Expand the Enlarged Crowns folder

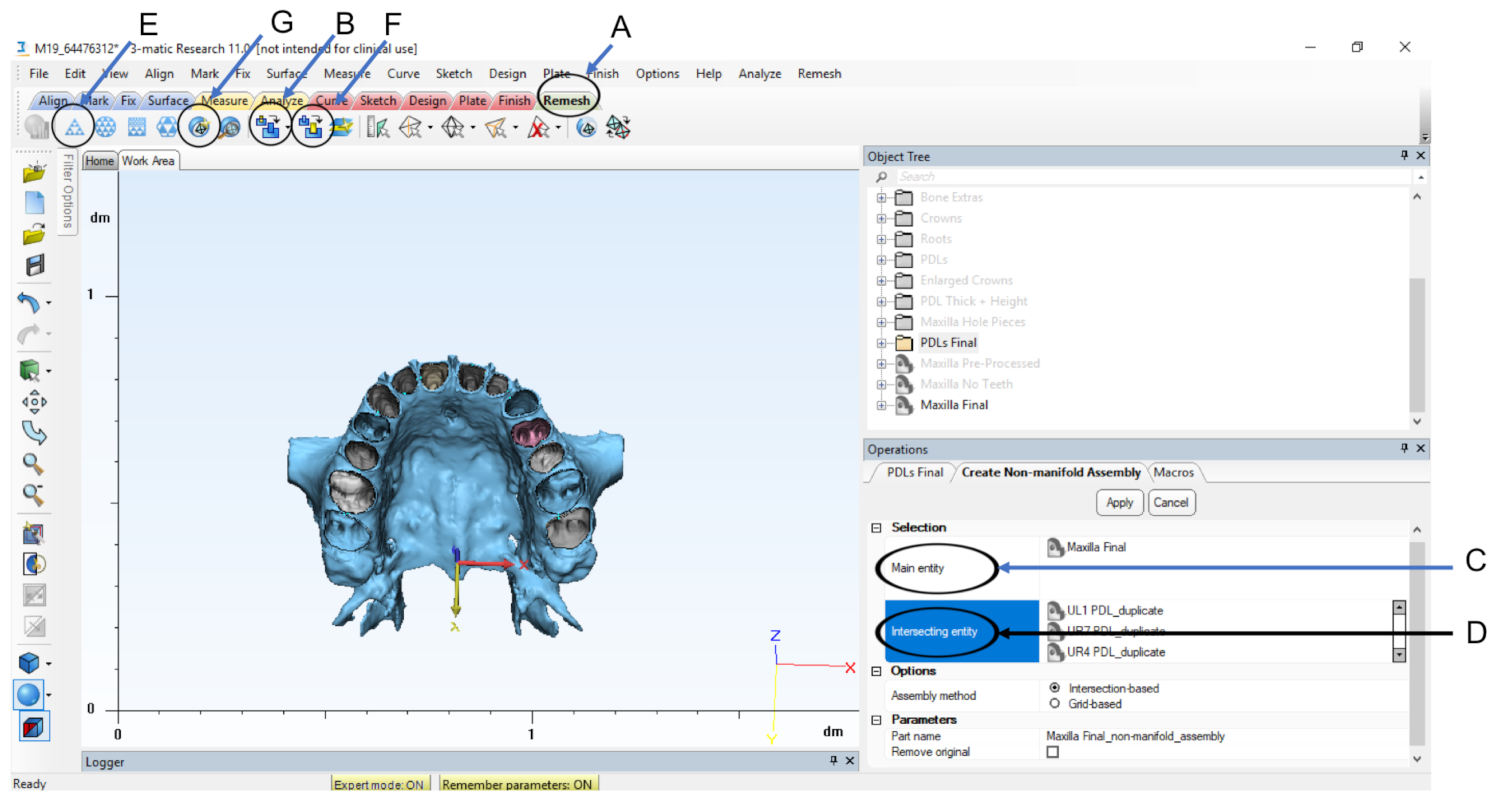tap(882, 281)
